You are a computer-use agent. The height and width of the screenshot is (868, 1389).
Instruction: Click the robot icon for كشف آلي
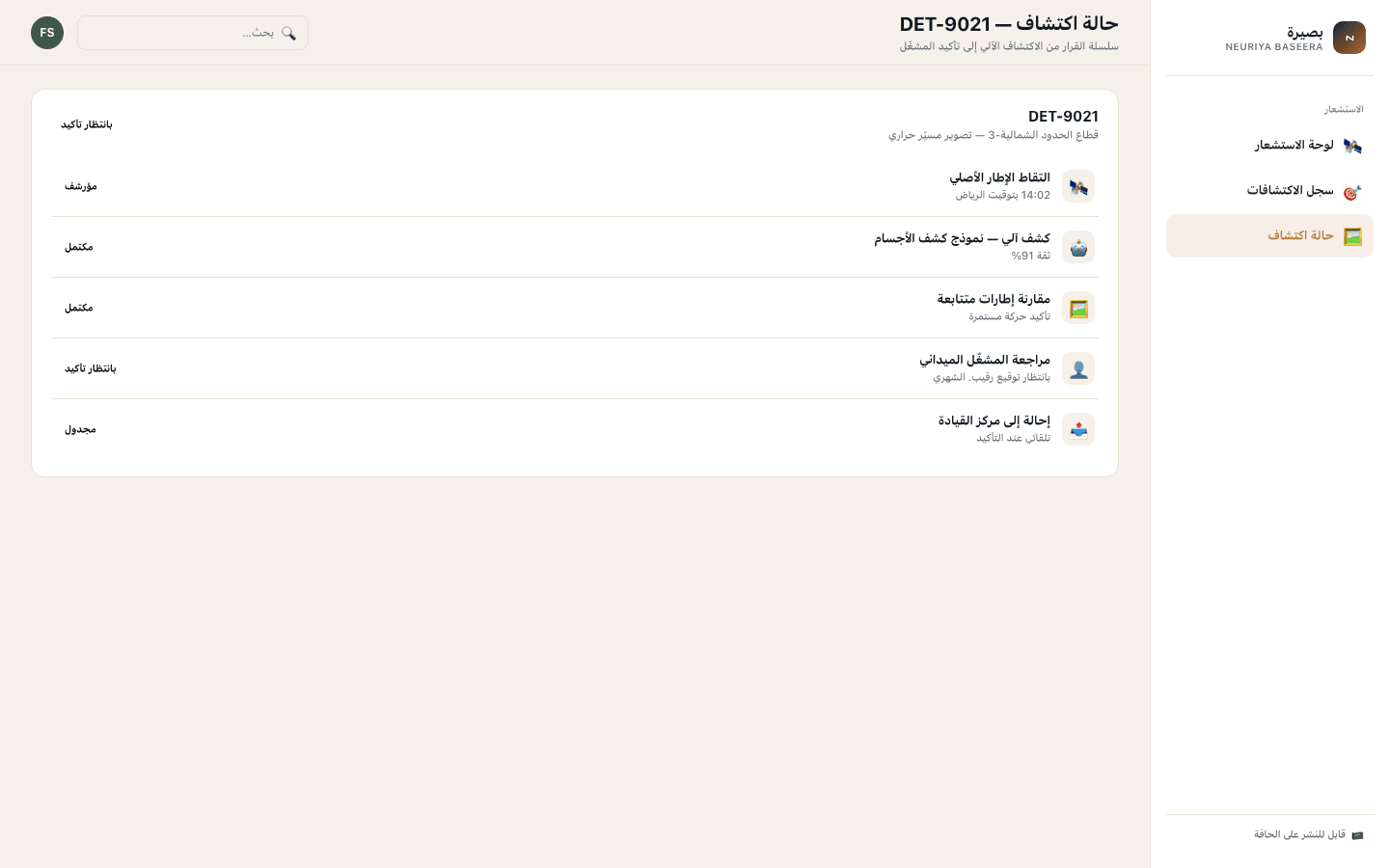coord(1078,247)
